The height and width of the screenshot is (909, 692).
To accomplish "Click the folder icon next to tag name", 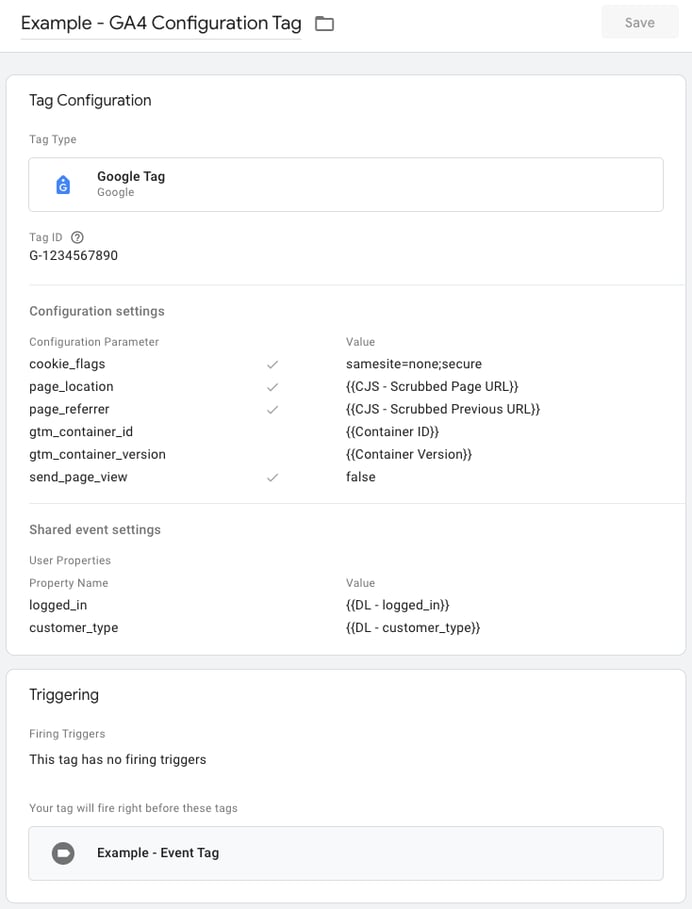I will click(324, 24).
